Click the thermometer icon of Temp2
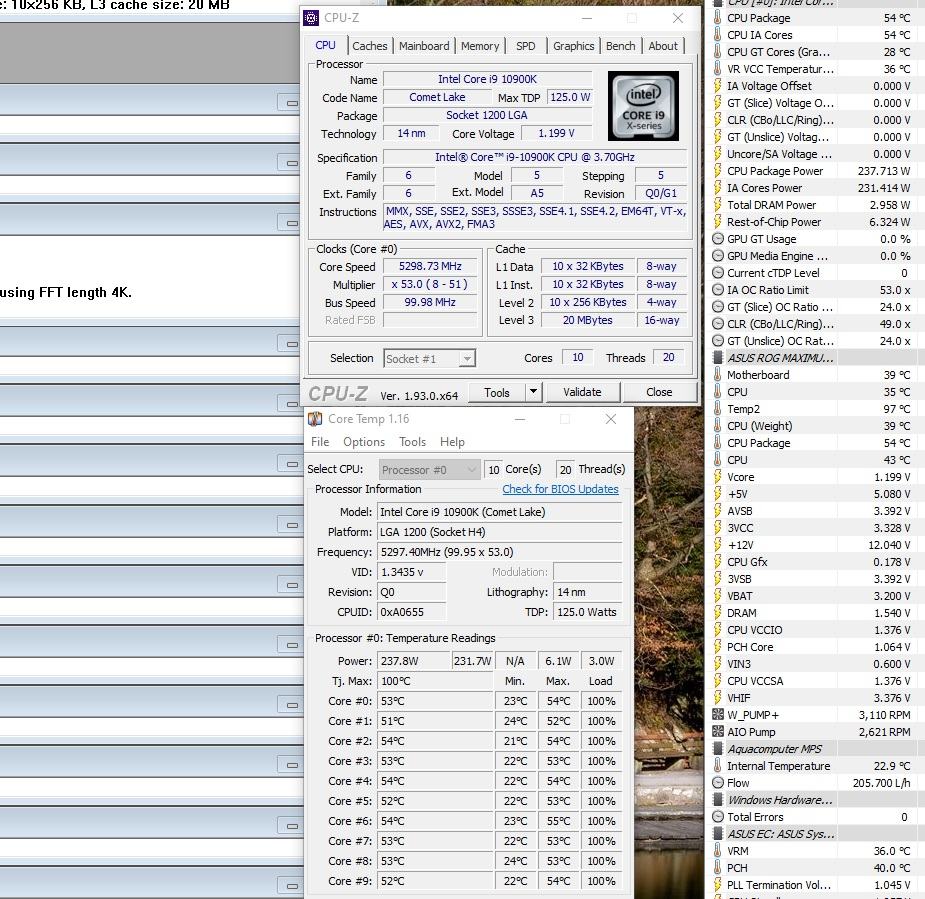925x899 pixels. point(717,409)
